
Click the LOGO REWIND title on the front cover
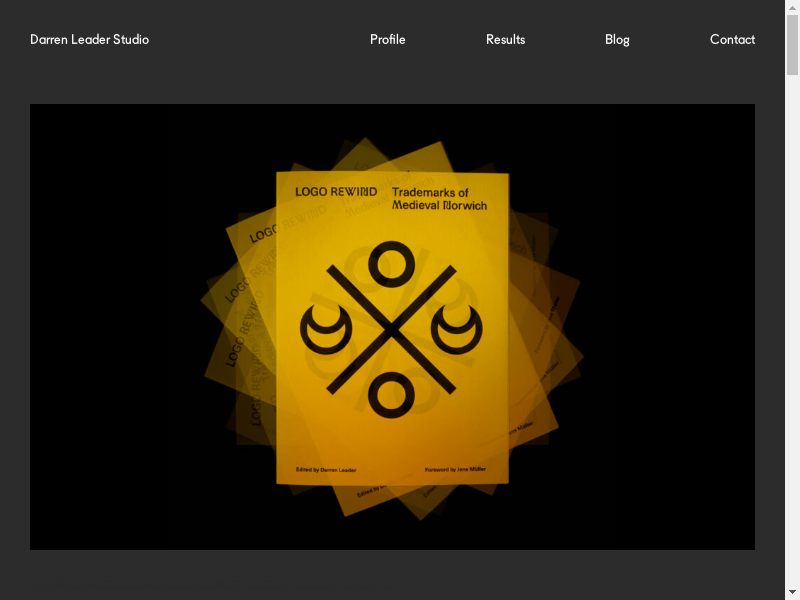(x=336, y=192)
